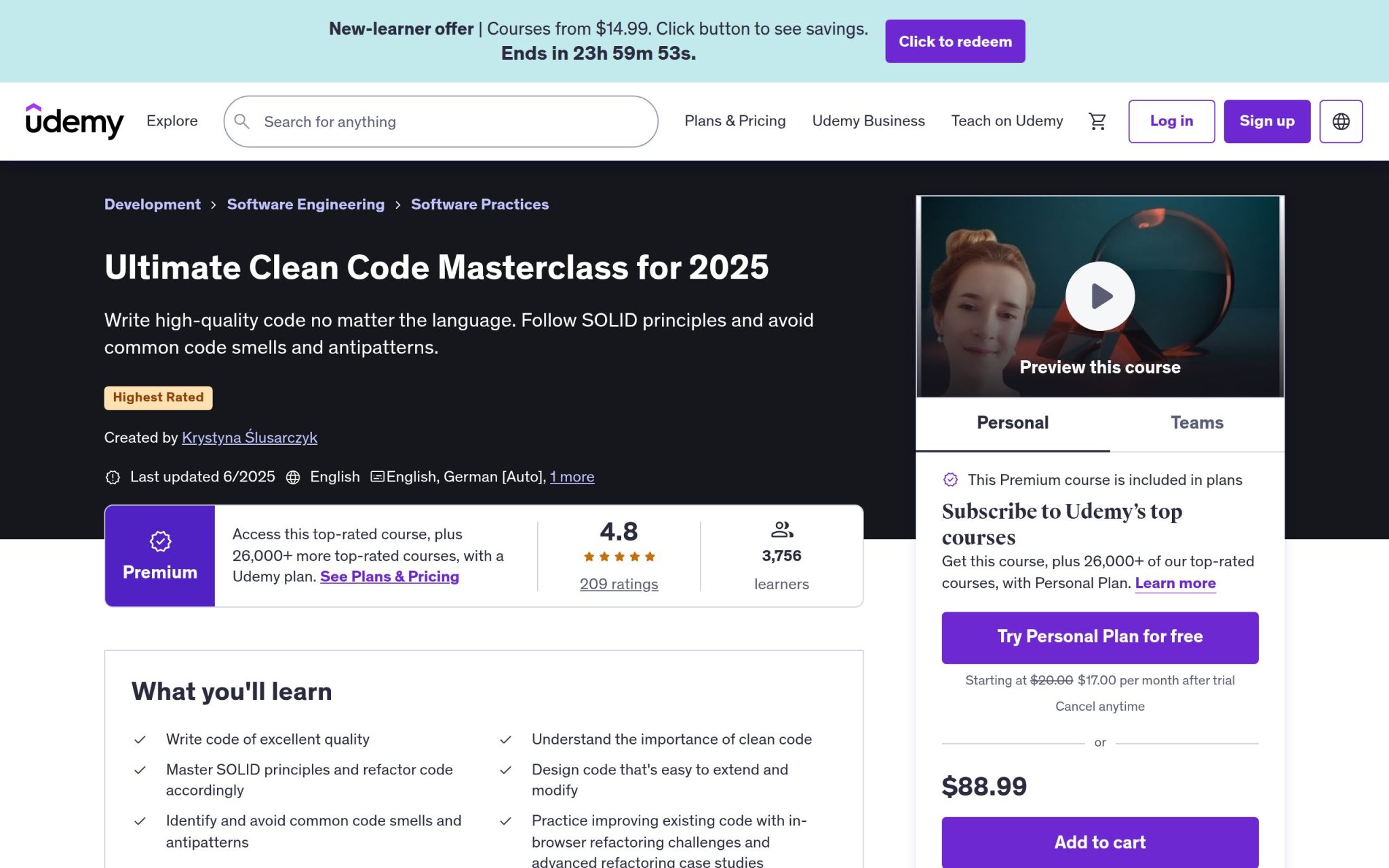Click the Log in button
Image resolution: width=1389 pixels, height=868 pixels.
tap(1171, 121)
